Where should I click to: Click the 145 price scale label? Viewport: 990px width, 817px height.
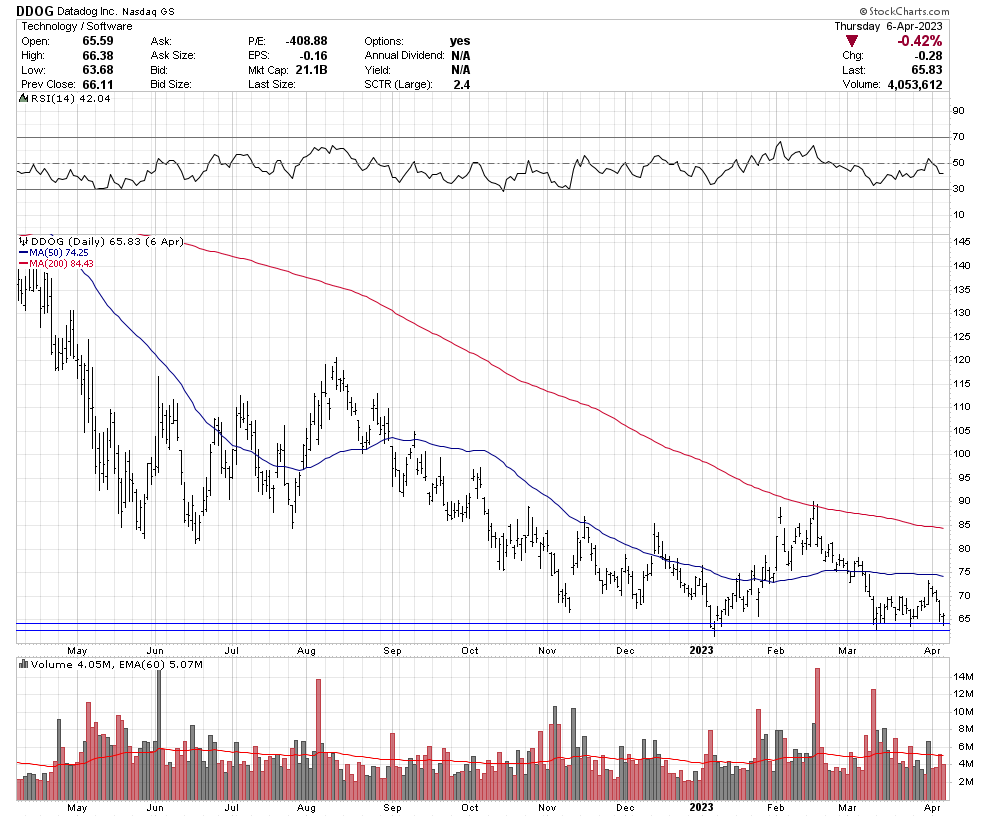[962, 241]
